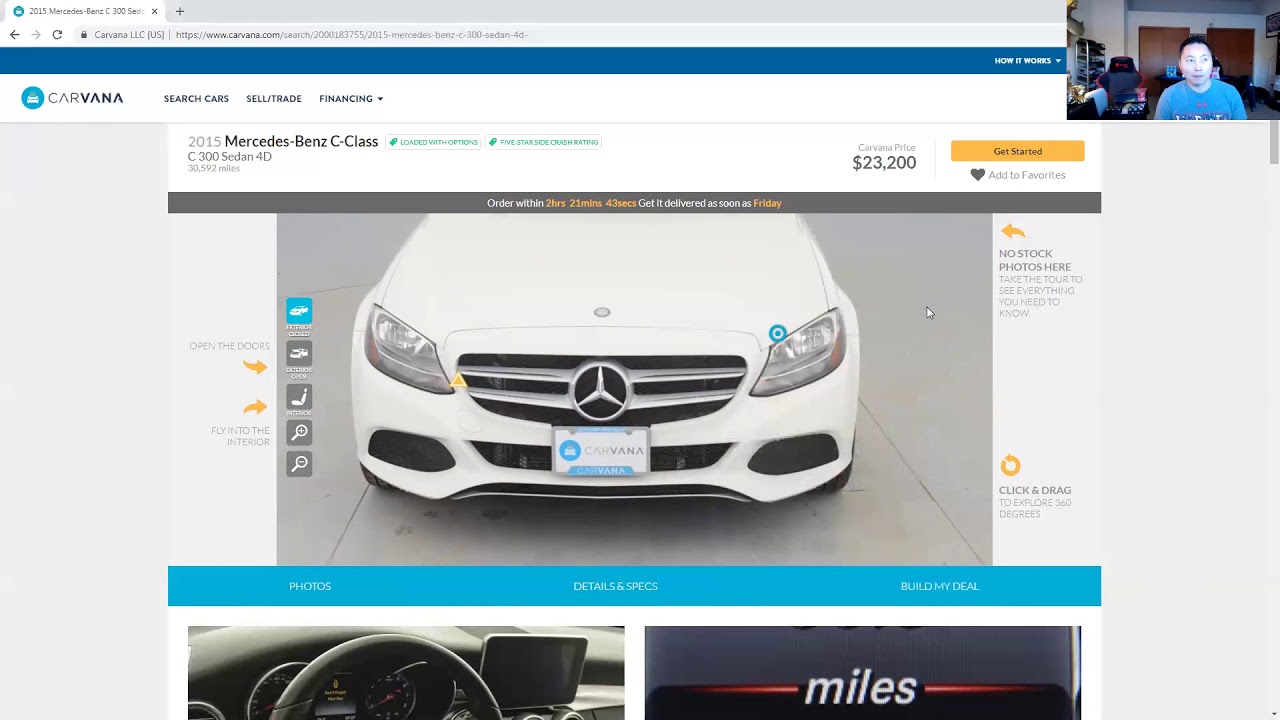Screen dimensions: 1280x720
Task: Expand the How It Works dropdown
Action: tap(1027, 61)
